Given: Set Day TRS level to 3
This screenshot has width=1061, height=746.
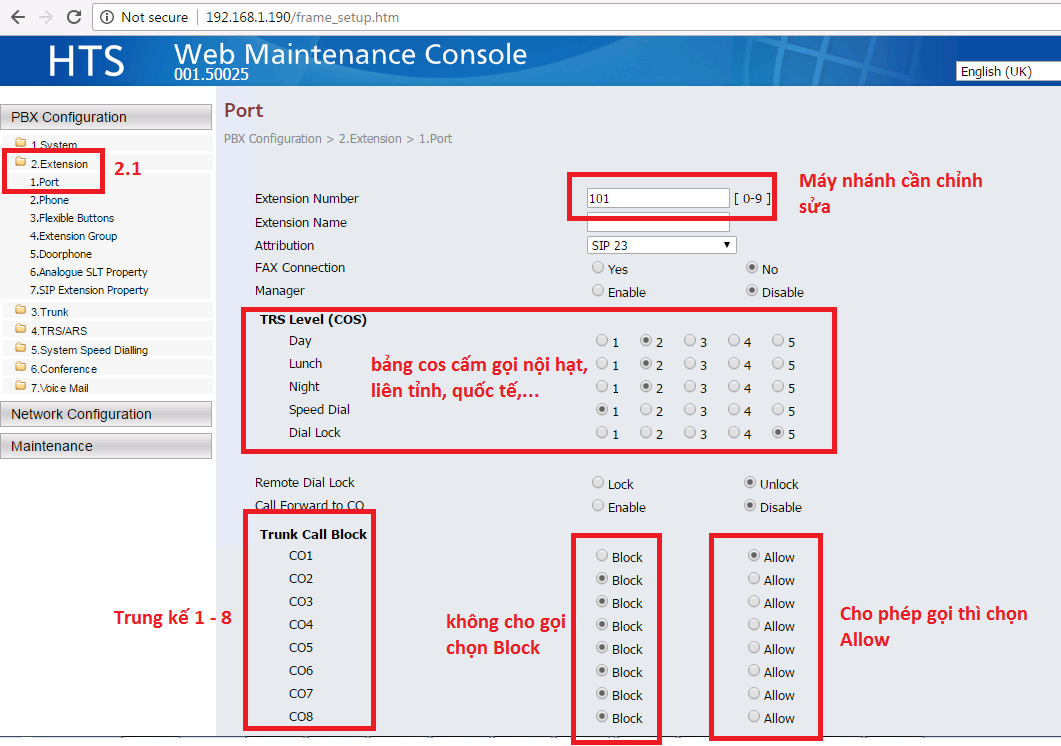Looking at the screenshot, I should tap(690, 340).
